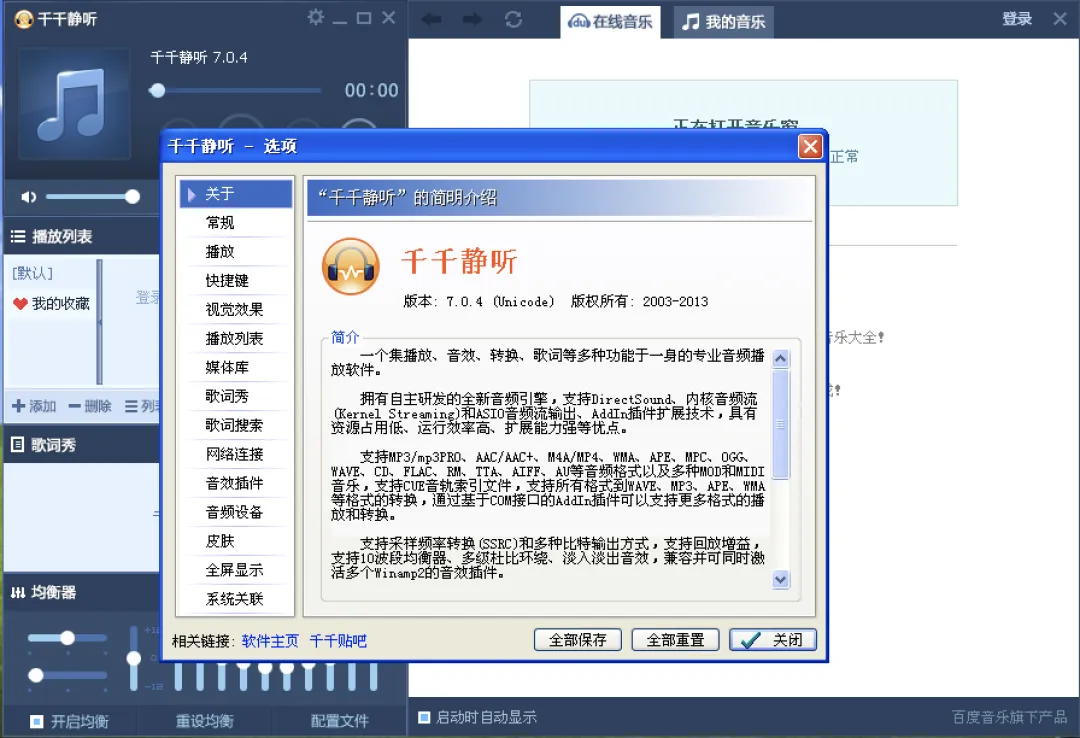Switch to 我的音乐 tab
1080x738 pixels.
[723, 22]
